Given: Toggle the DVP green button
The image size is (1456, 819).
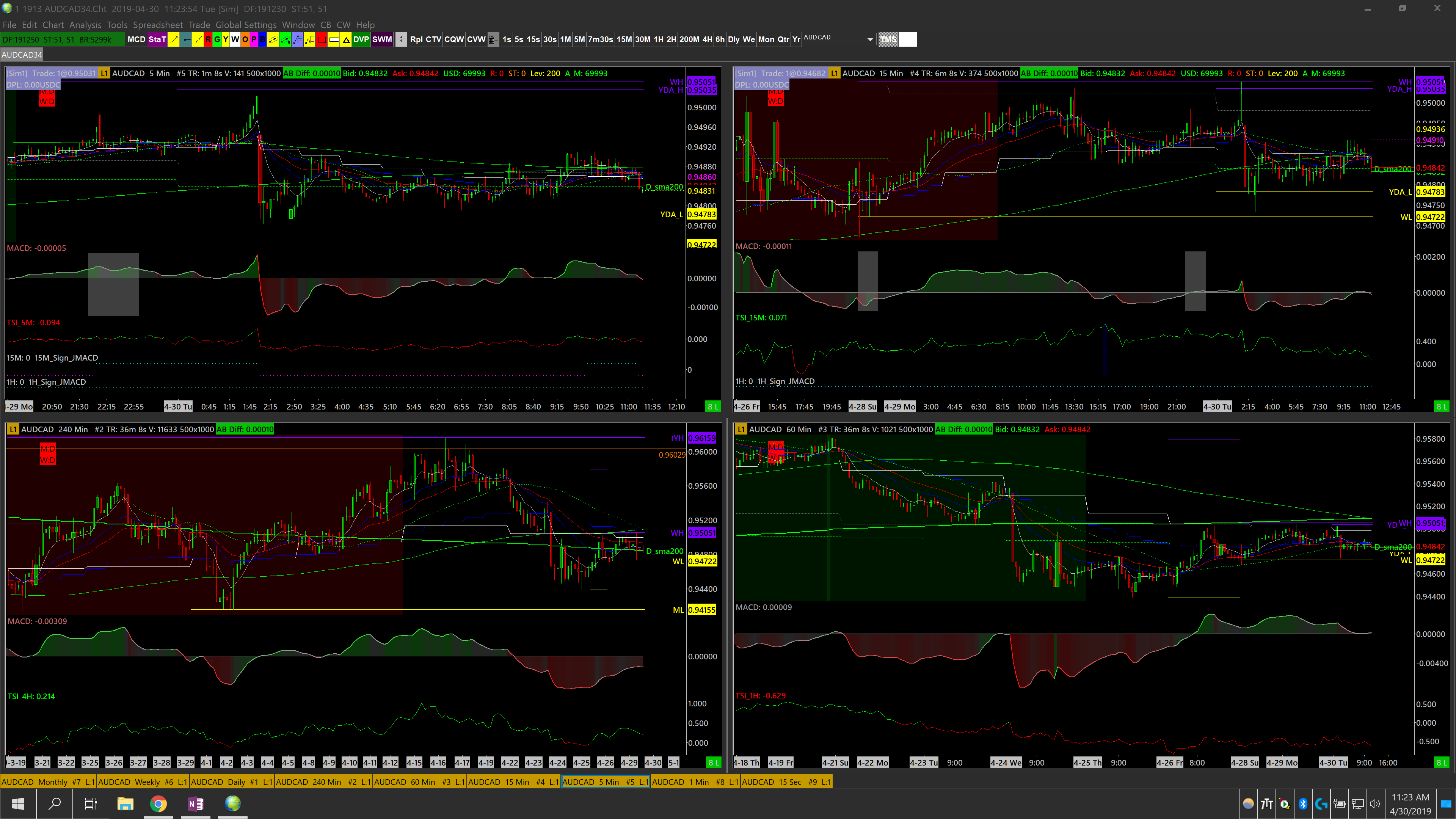Looking at the screenshot, I should pyautogui.click(x=361, y=39).
